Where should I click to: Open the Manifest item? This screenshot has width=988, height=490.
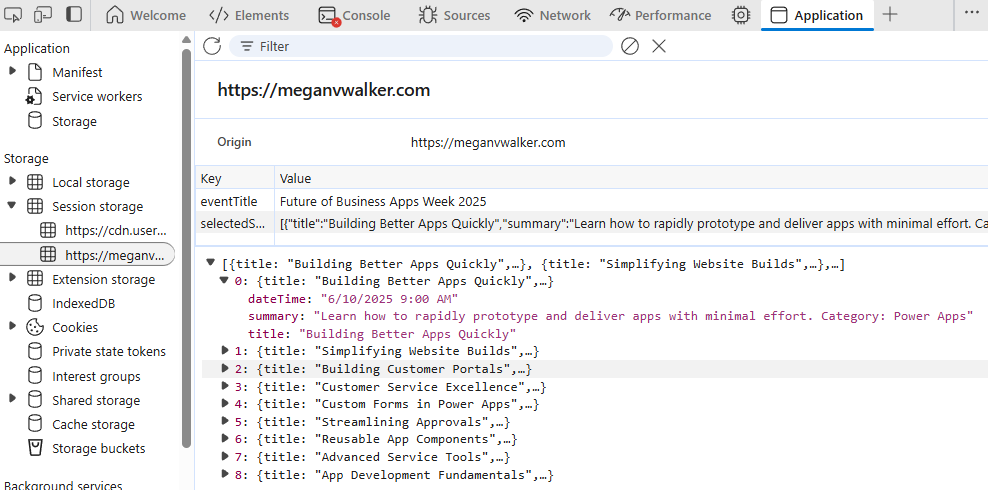tap(77, 73)
